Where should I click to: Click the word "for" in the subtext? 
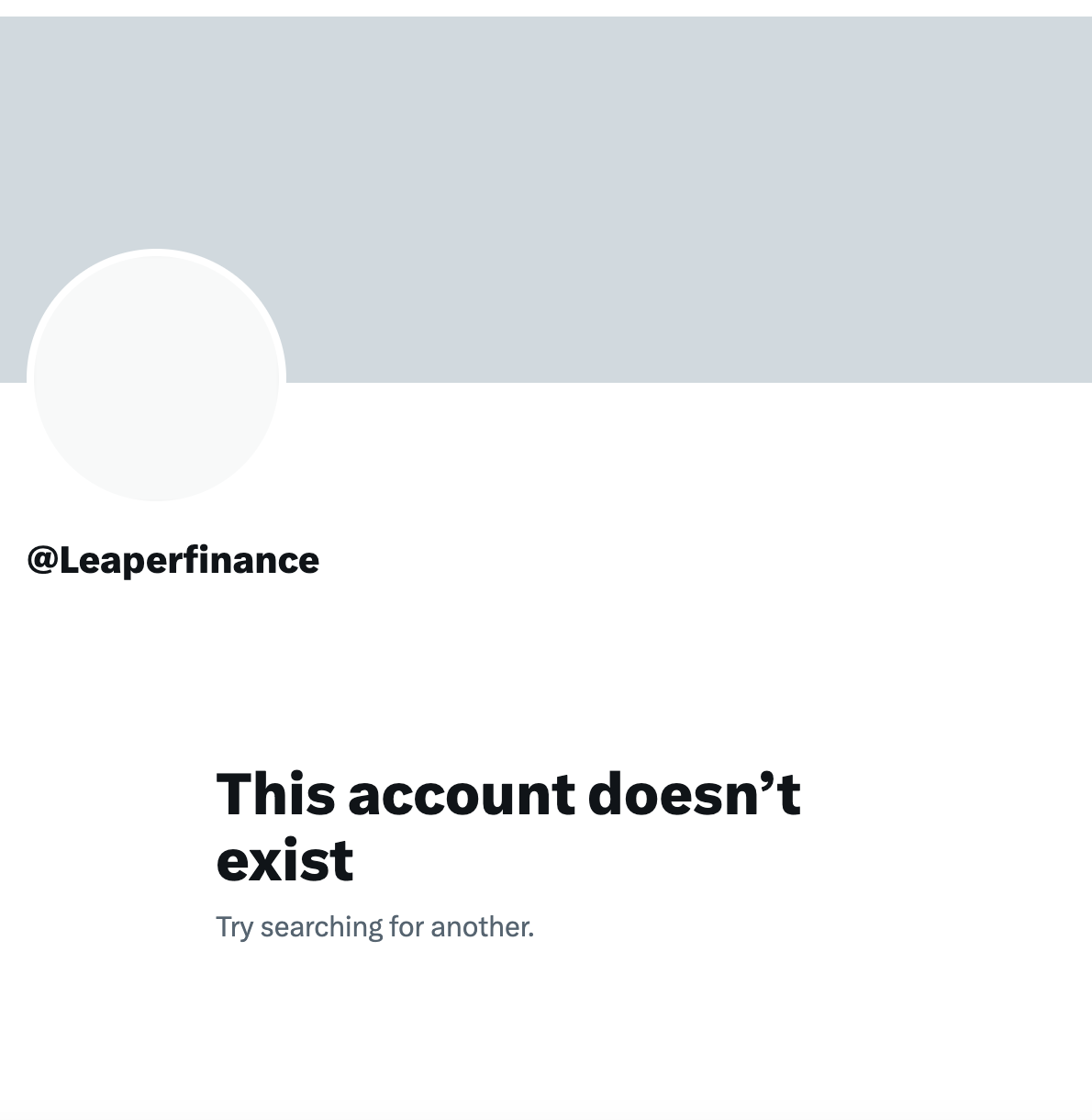coord(405,926)
